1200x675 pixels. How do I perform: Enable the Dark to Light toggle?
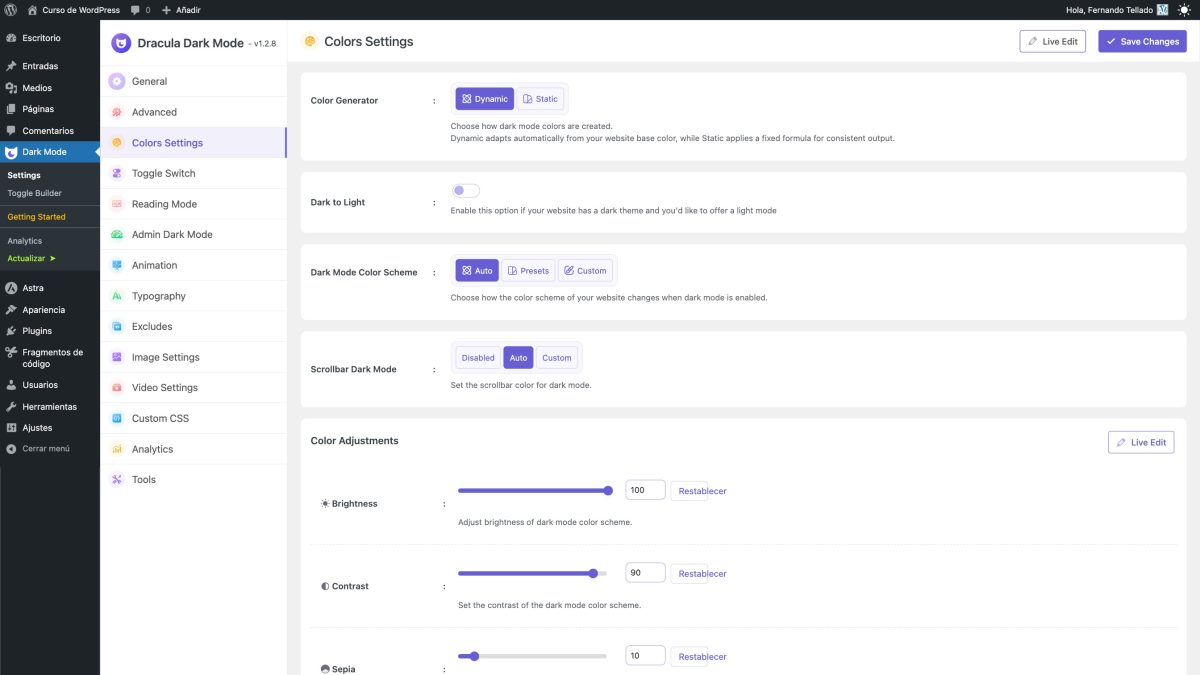[465, 191]
